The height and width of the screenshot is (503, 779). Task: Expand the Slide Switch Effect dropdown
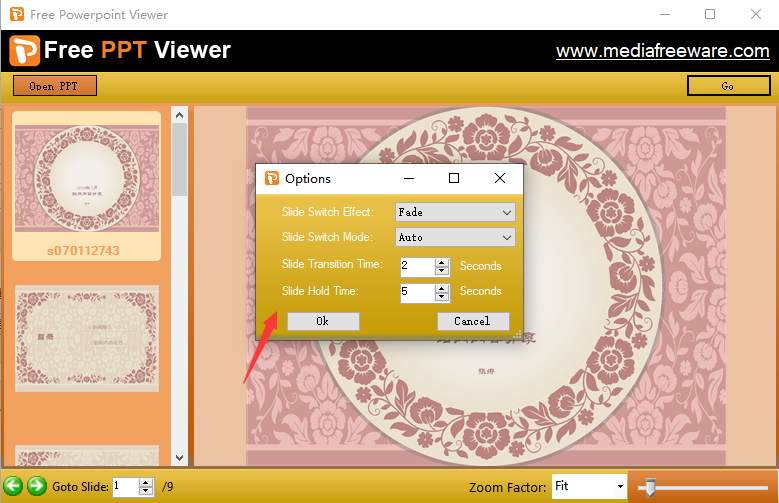[x=507, y=212]
